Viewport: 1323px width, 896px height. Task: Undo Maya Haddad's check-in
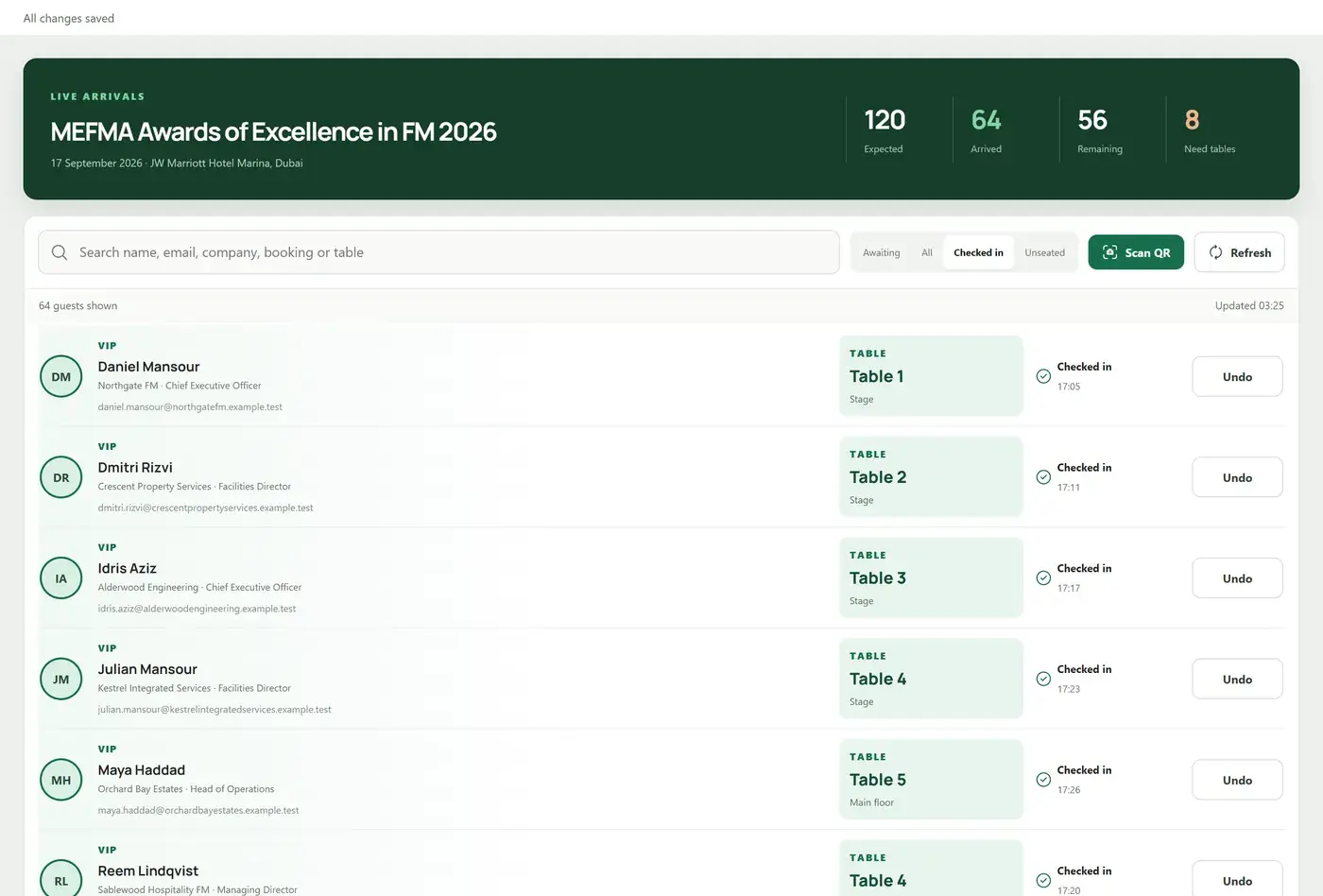point(1237,780)
